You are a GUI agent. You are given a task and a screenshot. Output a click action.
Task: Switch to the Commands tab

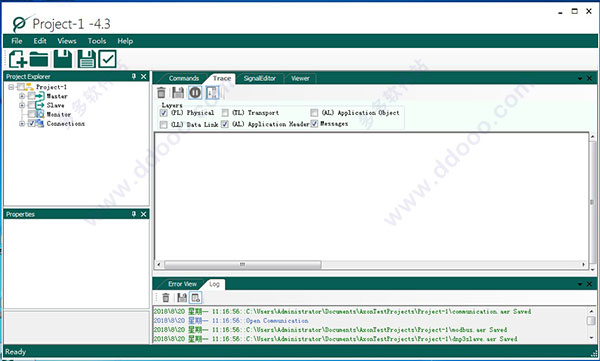tap(184, 78)
